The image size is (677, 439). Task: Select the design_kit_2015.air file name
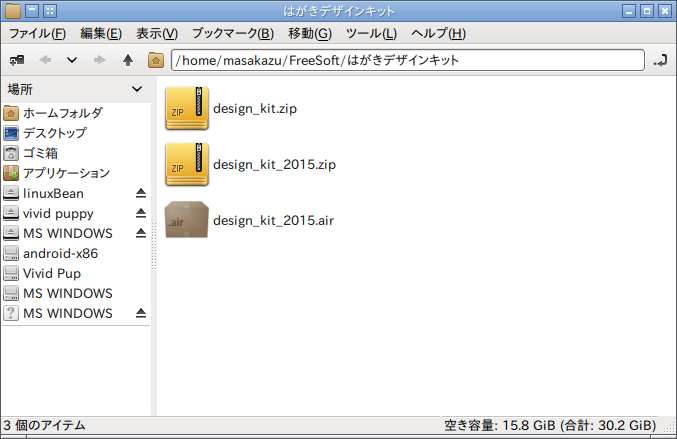[x=274, y=221]
